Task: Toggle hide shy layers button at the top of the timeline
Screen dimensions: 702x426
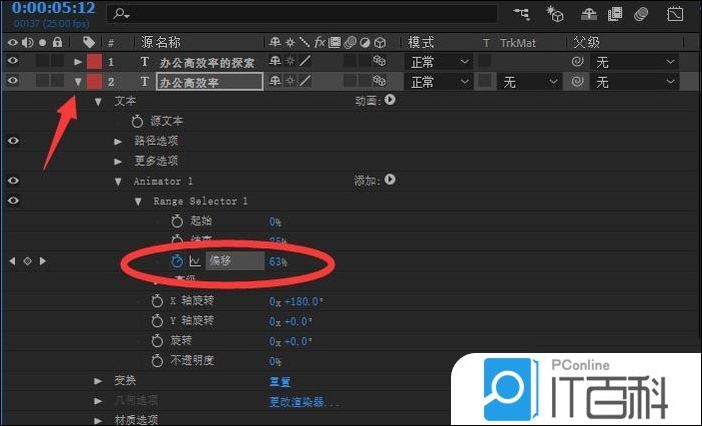Action: (589, 14)
